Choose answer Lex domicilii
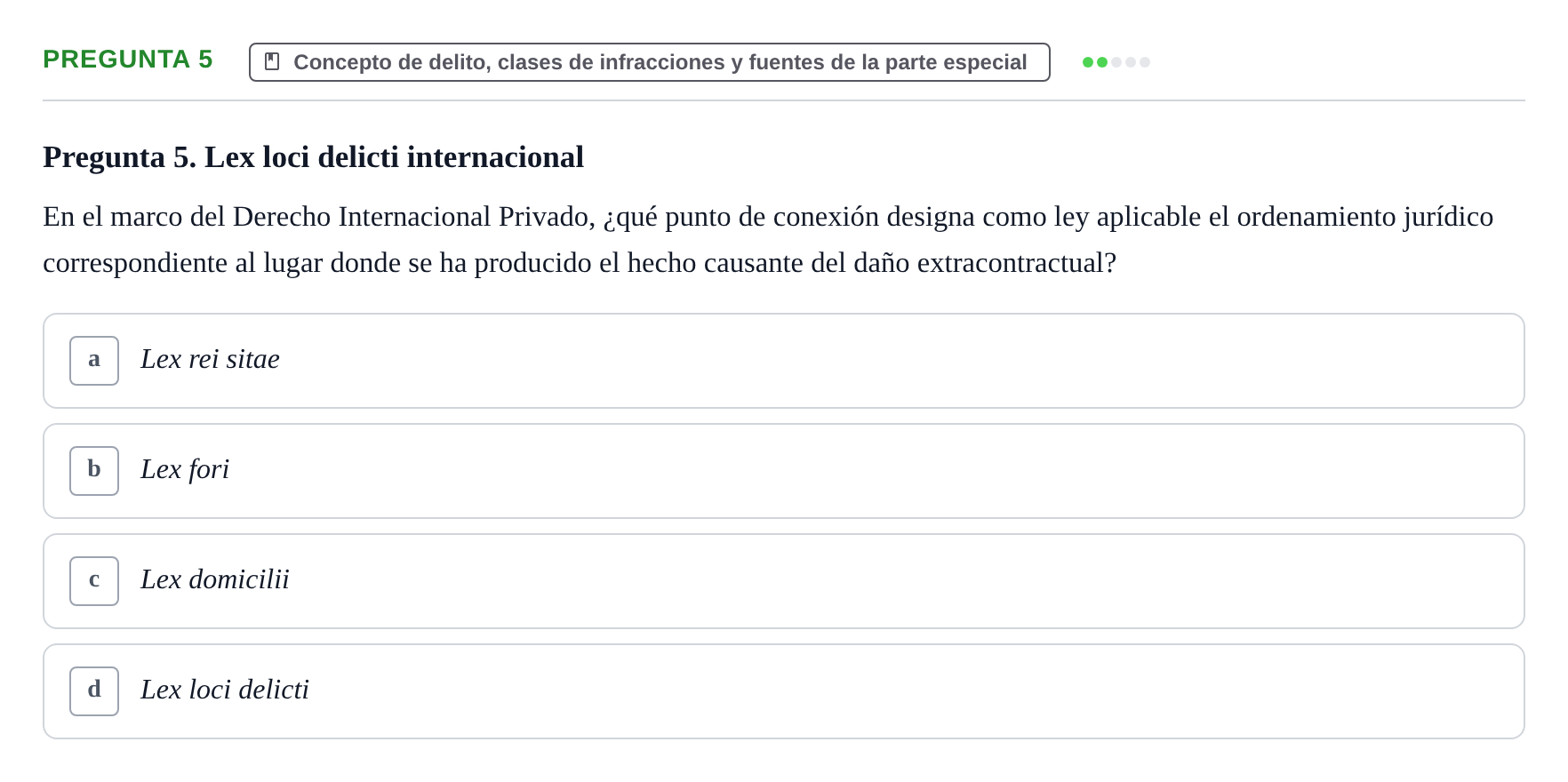The height and width of the screenshot is (782, 1568). (215, 579)
